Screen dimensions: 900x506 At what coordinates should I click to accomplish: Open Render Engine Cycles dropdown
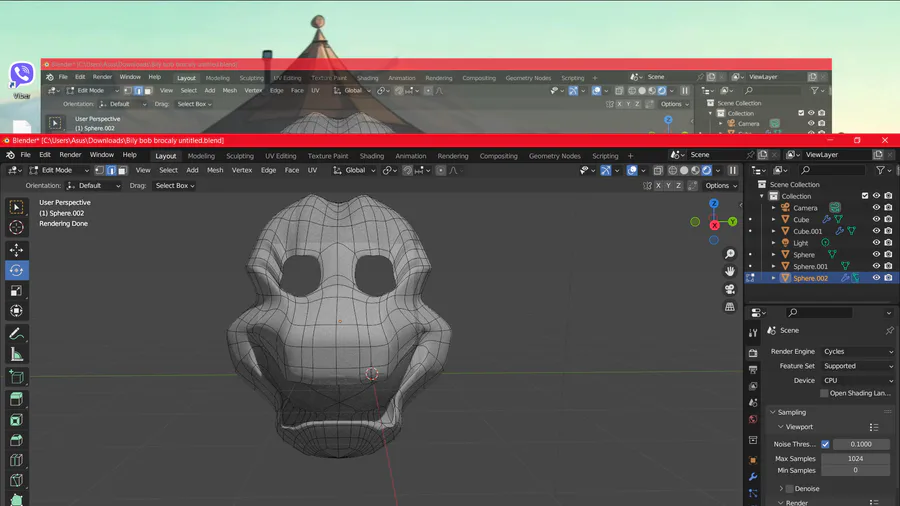click(858, 351)
